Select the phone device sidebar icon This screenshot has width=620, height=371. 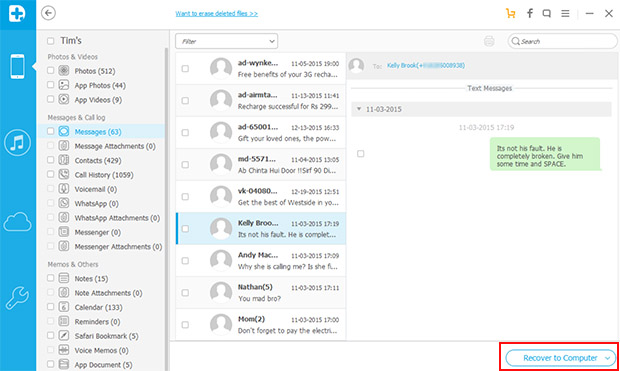[17, 66]
